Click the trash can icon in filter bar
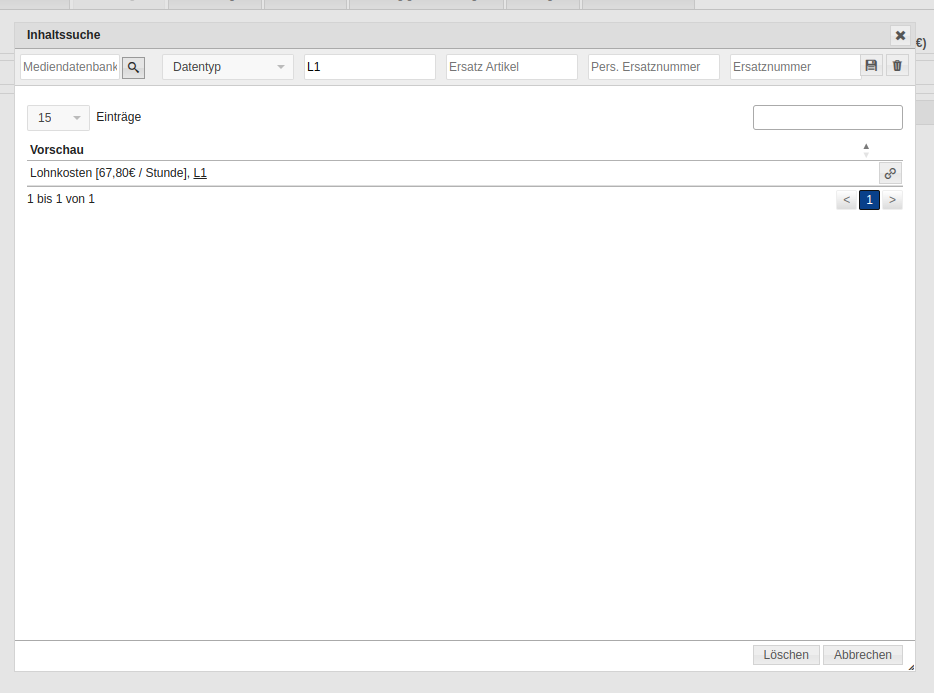This screenshot has width=934, height=693. (897, 66)
